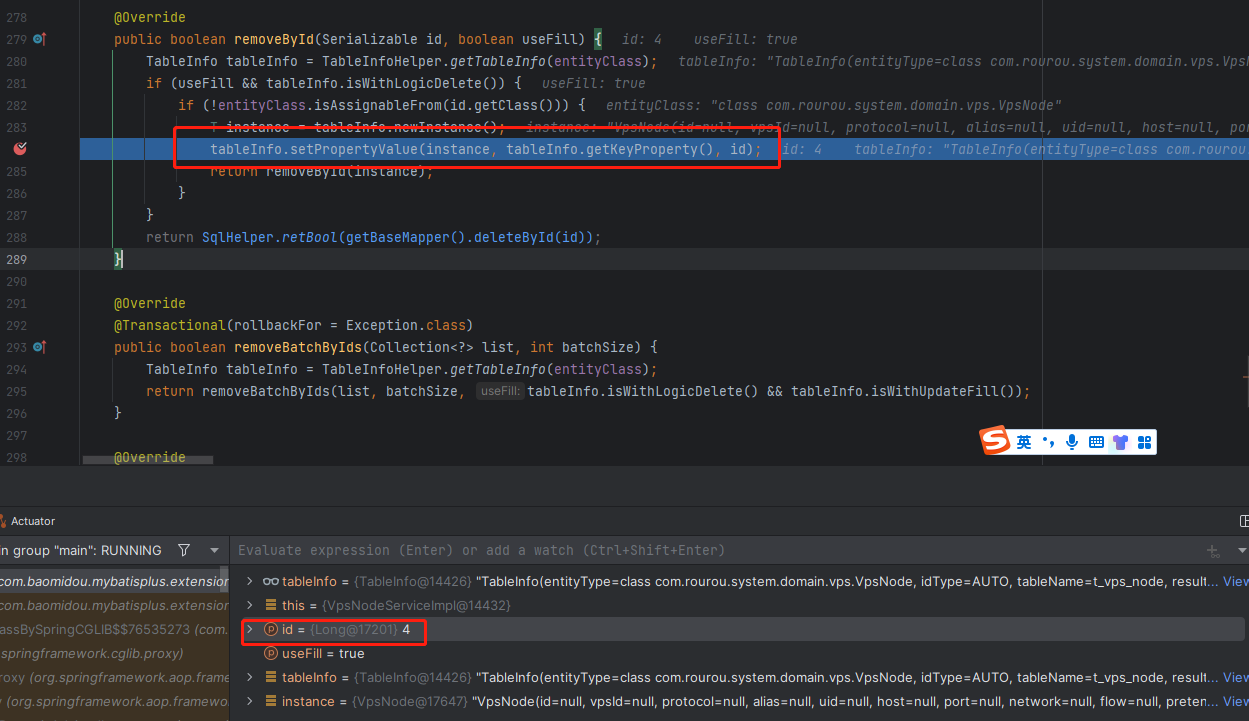Click the add watch icon in evaluate bar
The width and height of the screenshot is (1249, 721).
point(1213,551)
